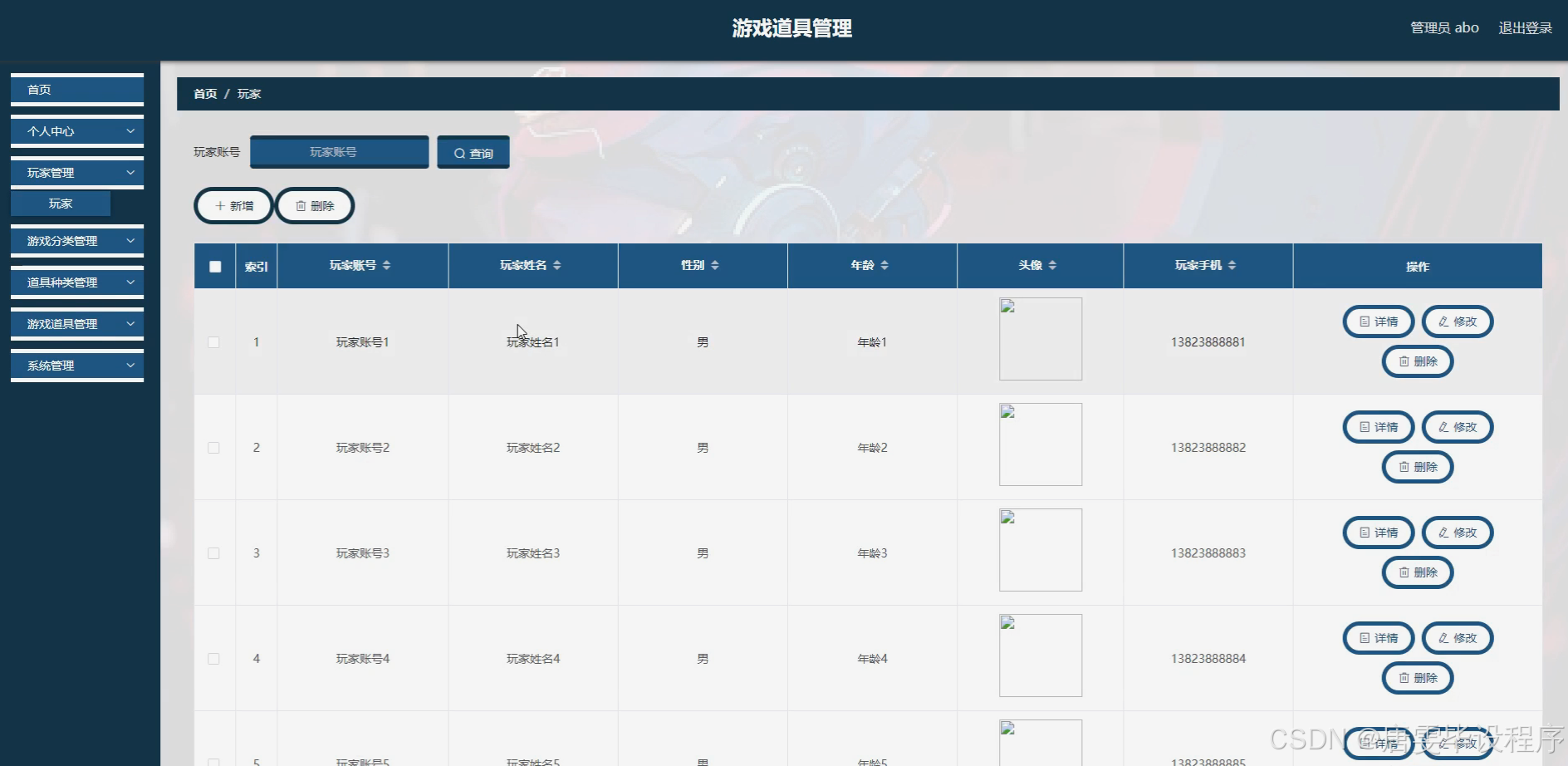Click phone number 13823888882
1568x766 pixels.
pos(1208,448)
